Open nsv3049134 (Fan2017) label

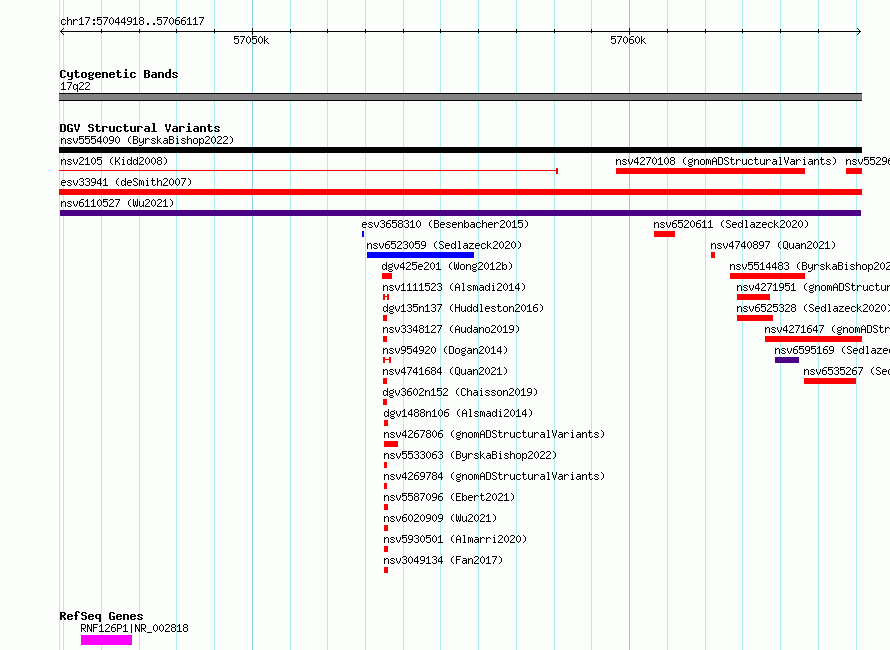click(443, 560)
